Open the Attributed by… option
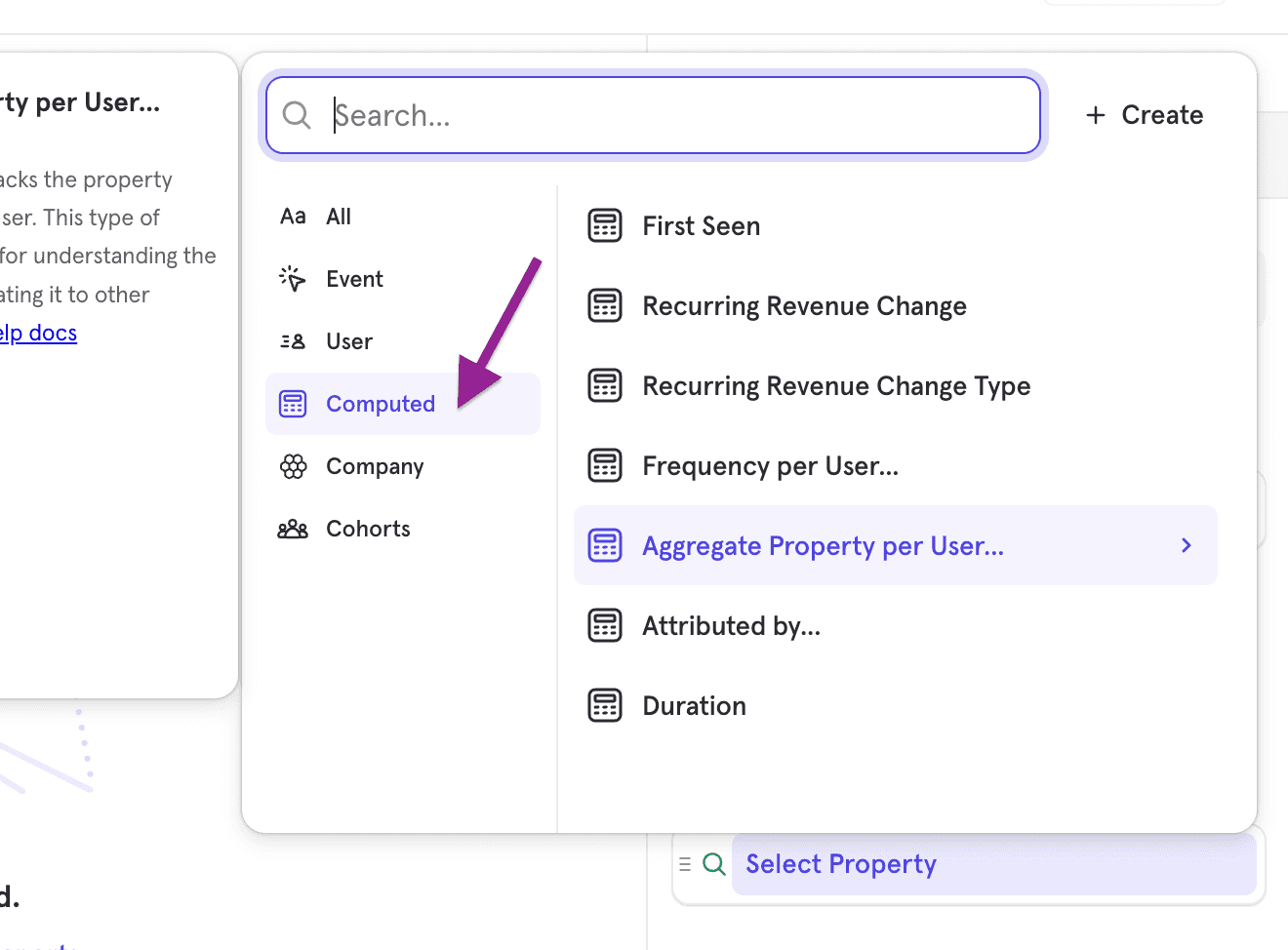This screenshot has width=1288, height=950. (x=731, y=626)
